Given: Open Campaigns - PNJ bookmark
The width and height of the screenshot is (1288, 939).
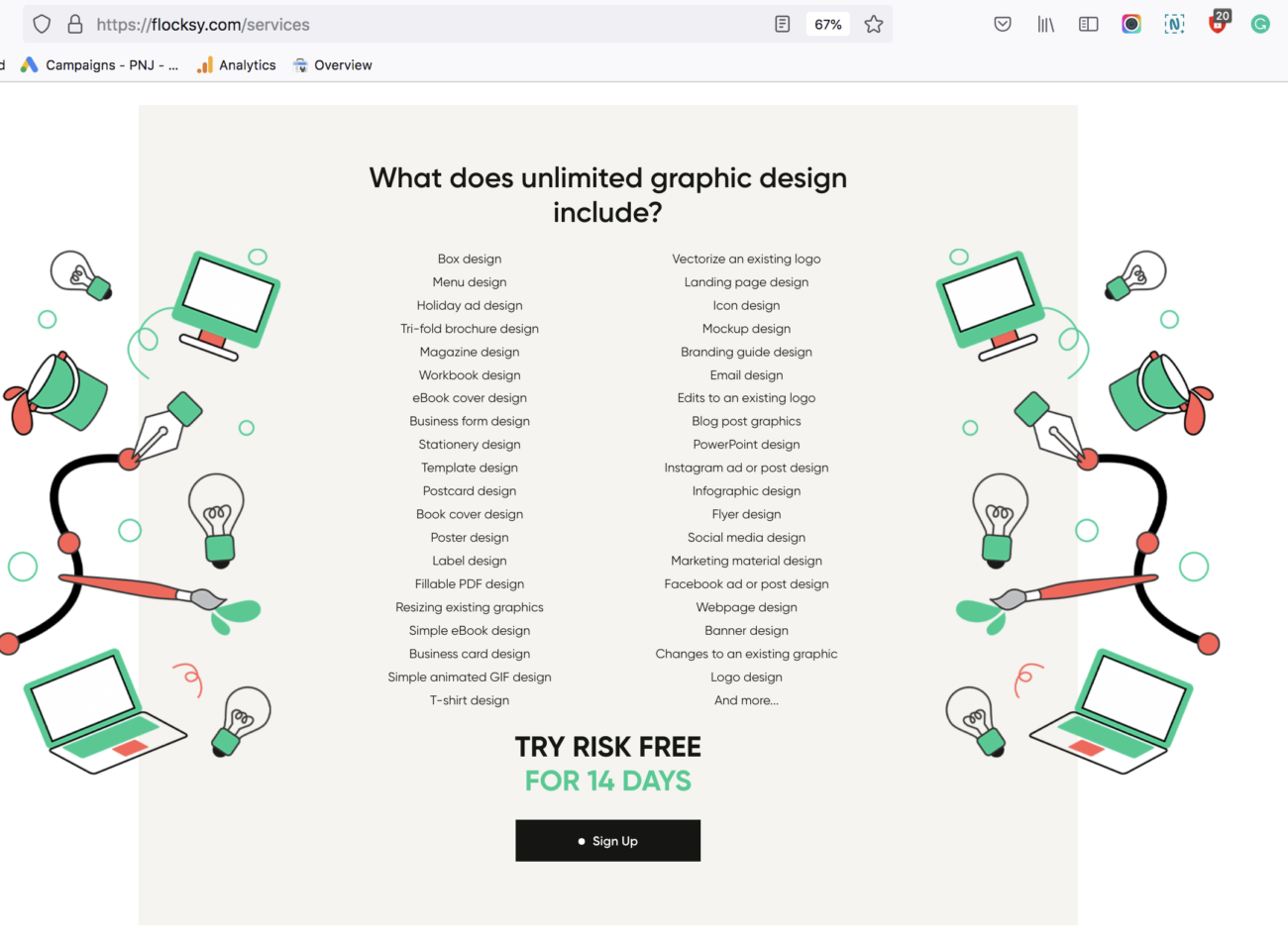Looking at the screenshot, I should pyautogui.click(x=100, y=65).
